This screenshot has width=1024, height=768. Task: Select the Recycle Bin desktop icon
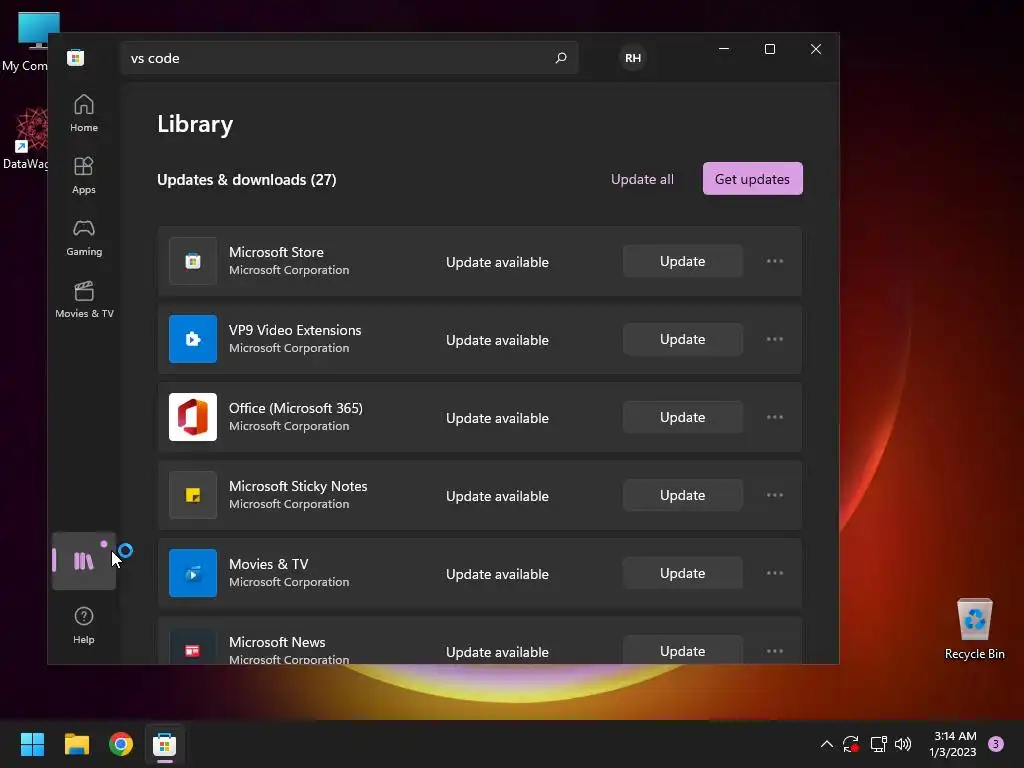click(x=974, y=629)
